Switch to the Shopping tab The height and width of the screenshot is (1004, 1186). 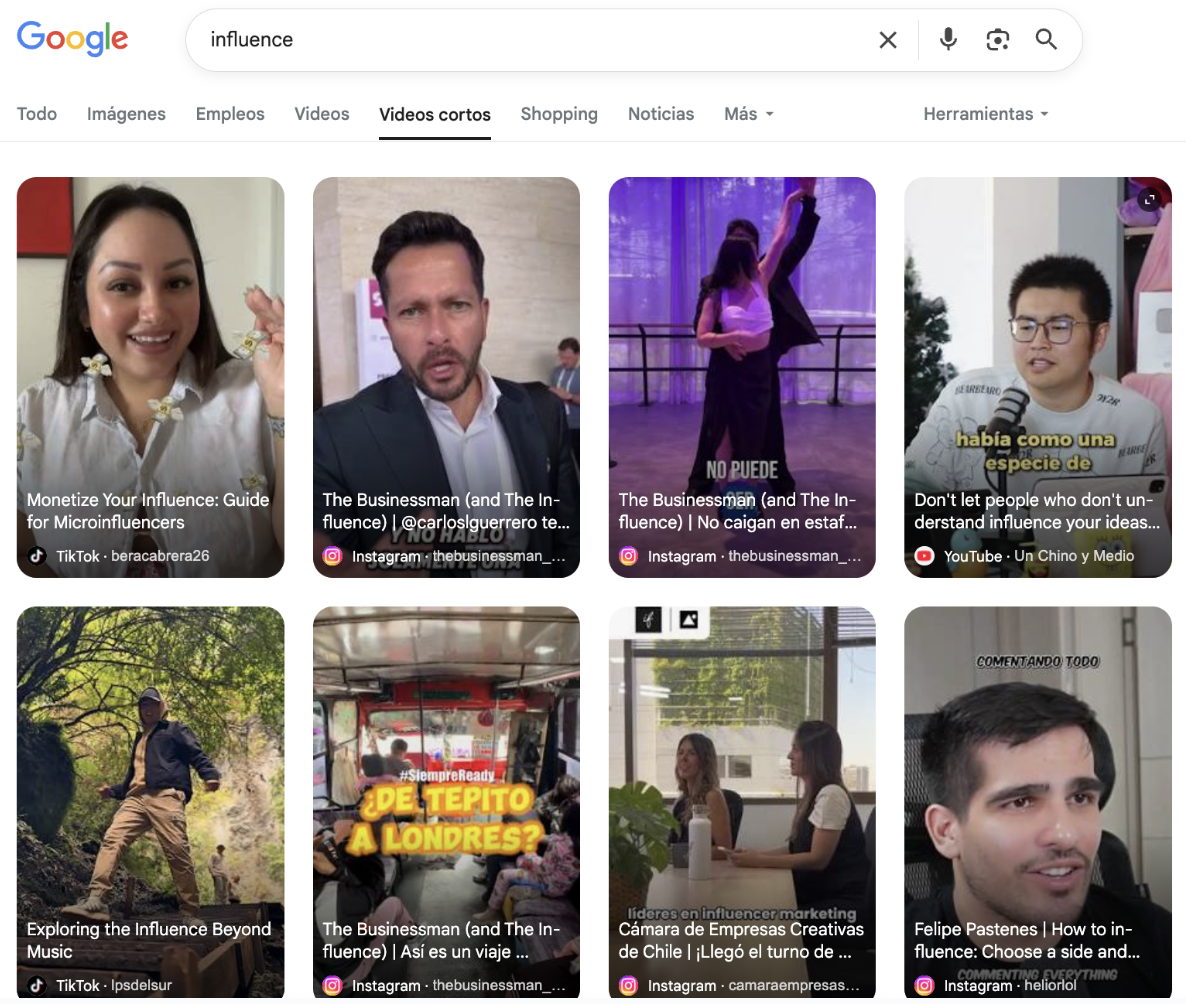559,114
